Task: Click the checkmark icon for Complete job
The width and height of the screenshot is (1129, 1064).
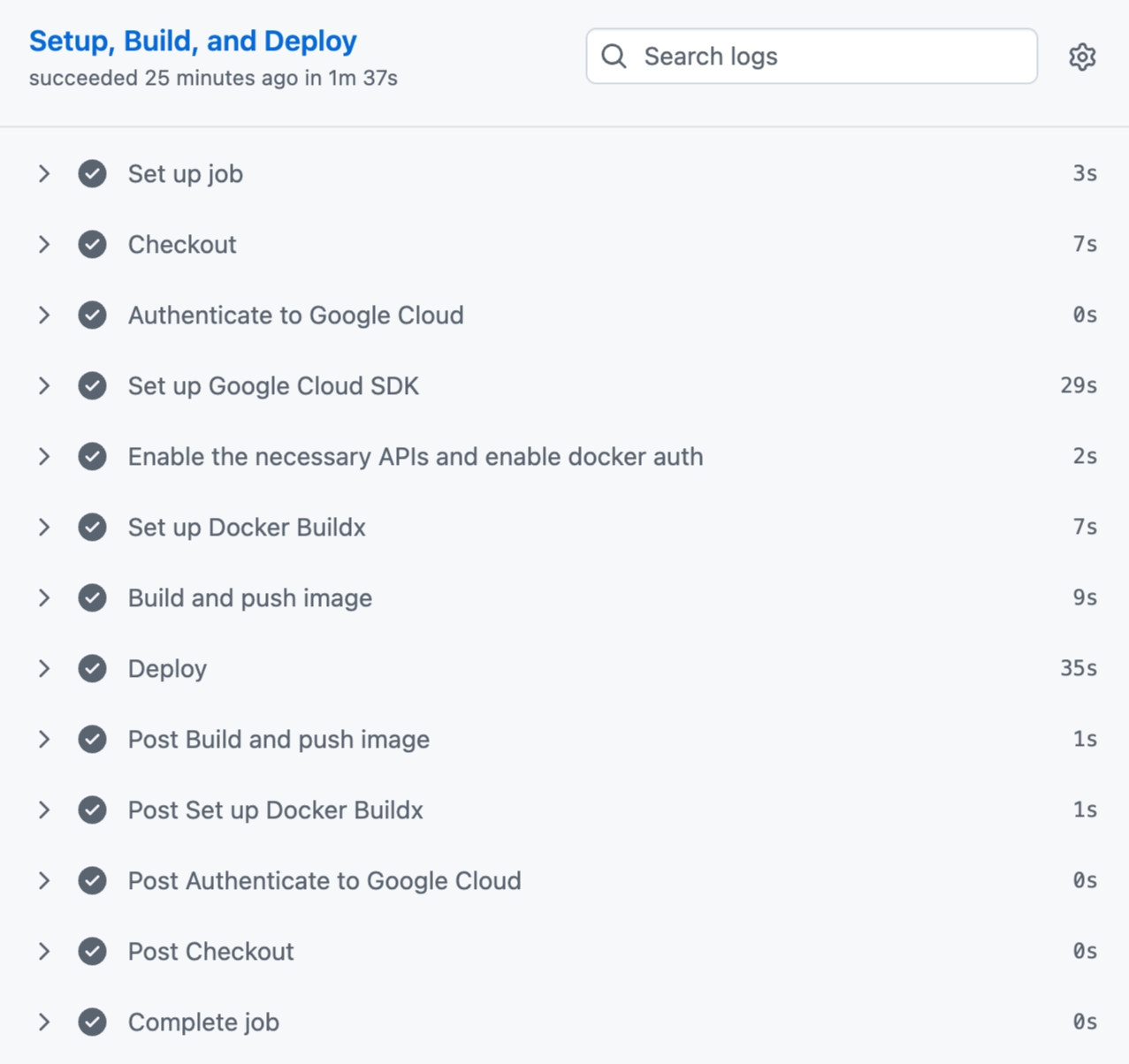Action: [x=92, y=1022]
